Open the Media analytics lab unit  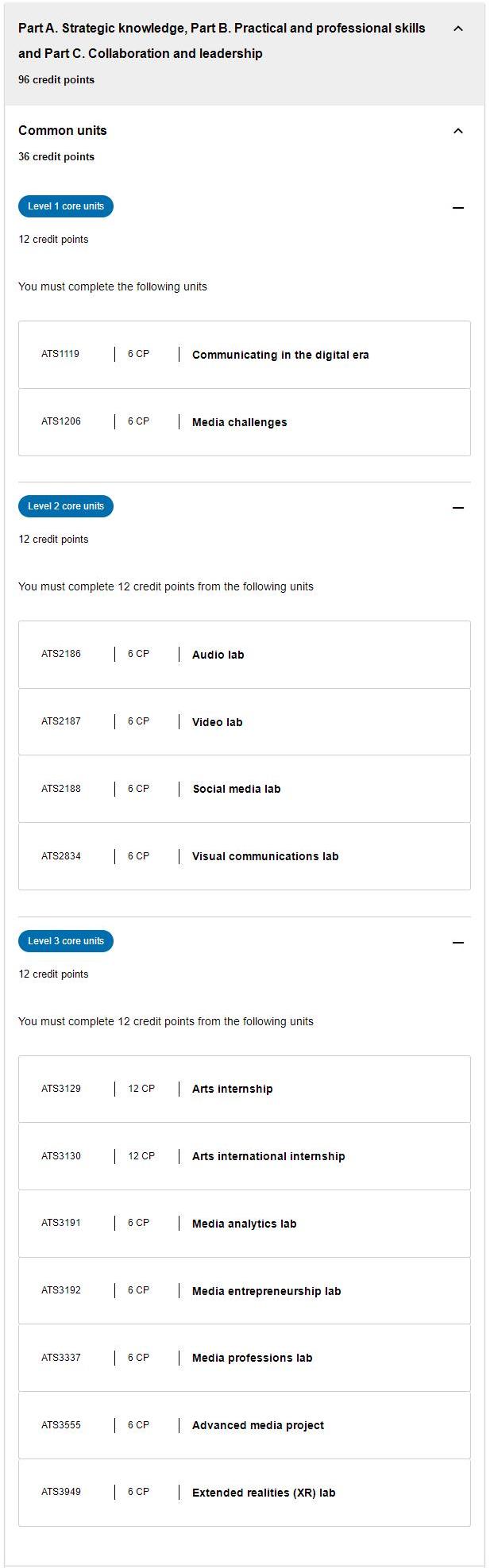(245, 1224)
